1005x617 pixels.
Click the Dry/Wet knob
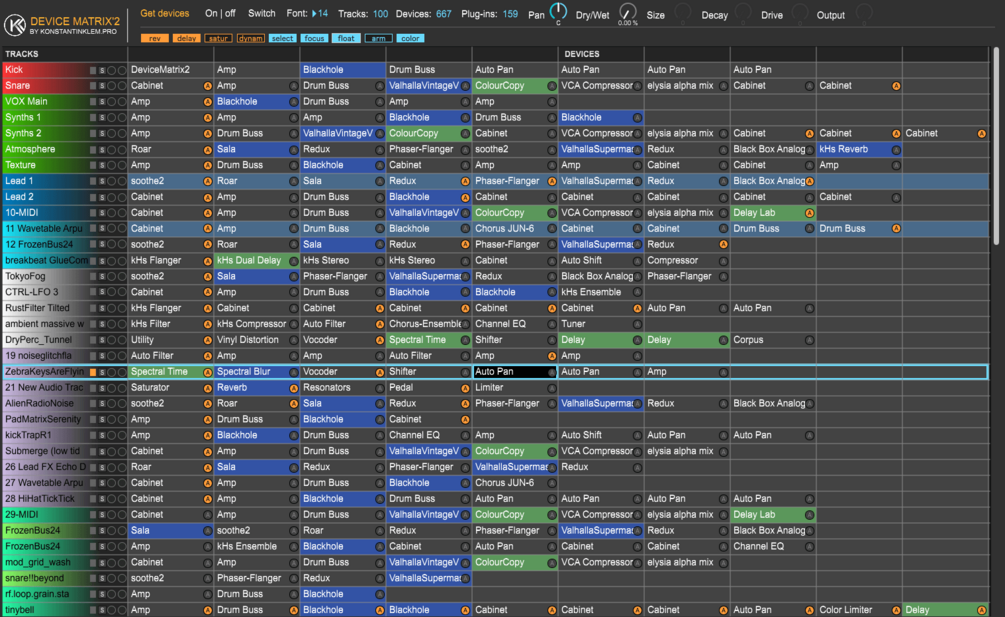click(627, 11)
